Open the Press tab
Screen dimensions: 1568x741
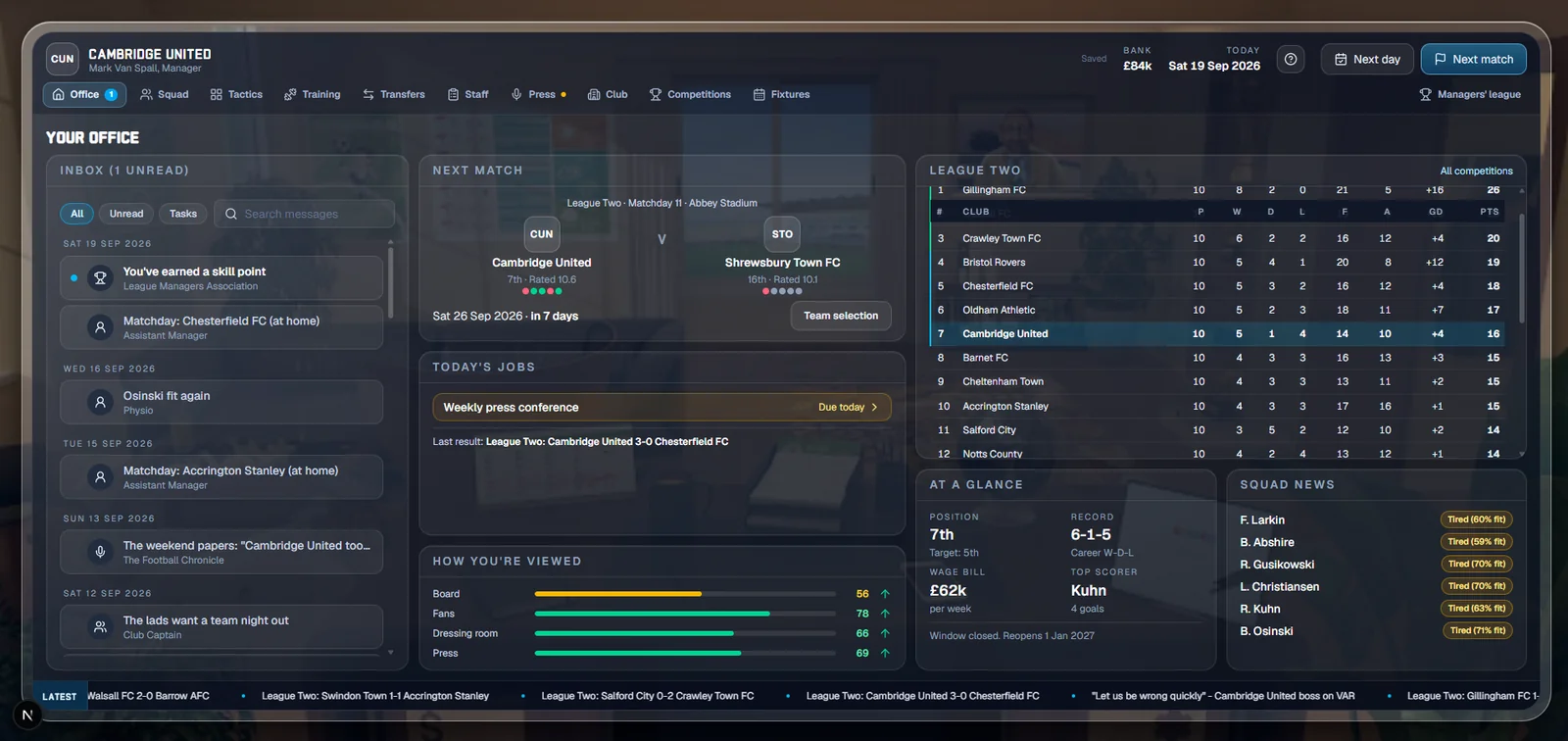click(538, 94)
